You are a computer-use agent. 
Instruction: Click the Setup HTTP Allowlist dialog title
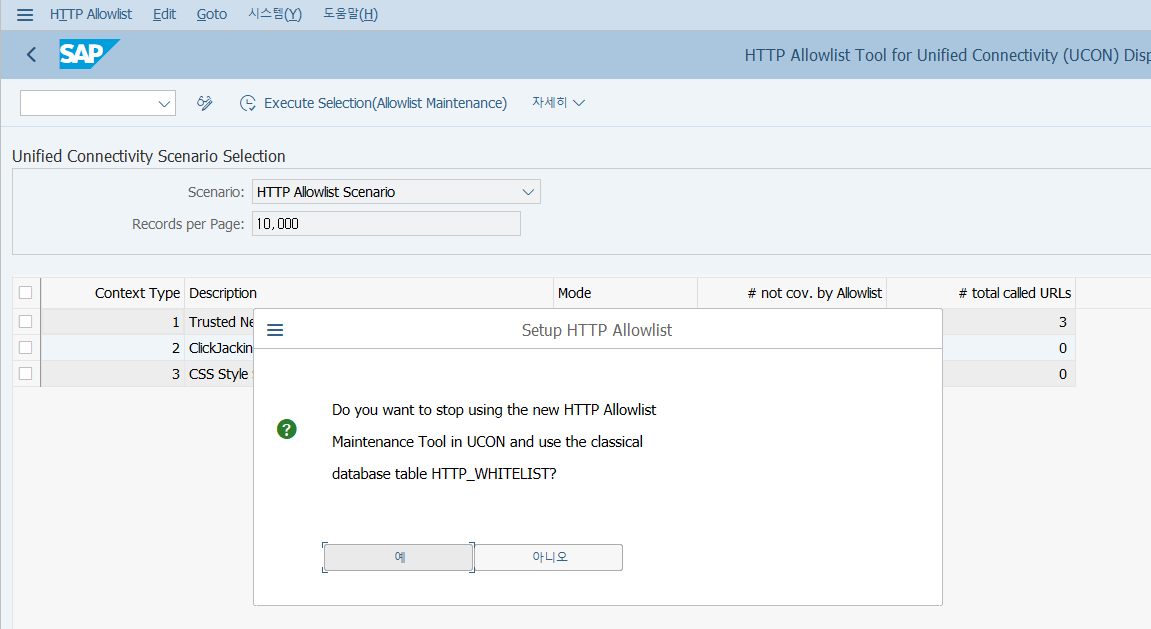[x=597, y=330]
